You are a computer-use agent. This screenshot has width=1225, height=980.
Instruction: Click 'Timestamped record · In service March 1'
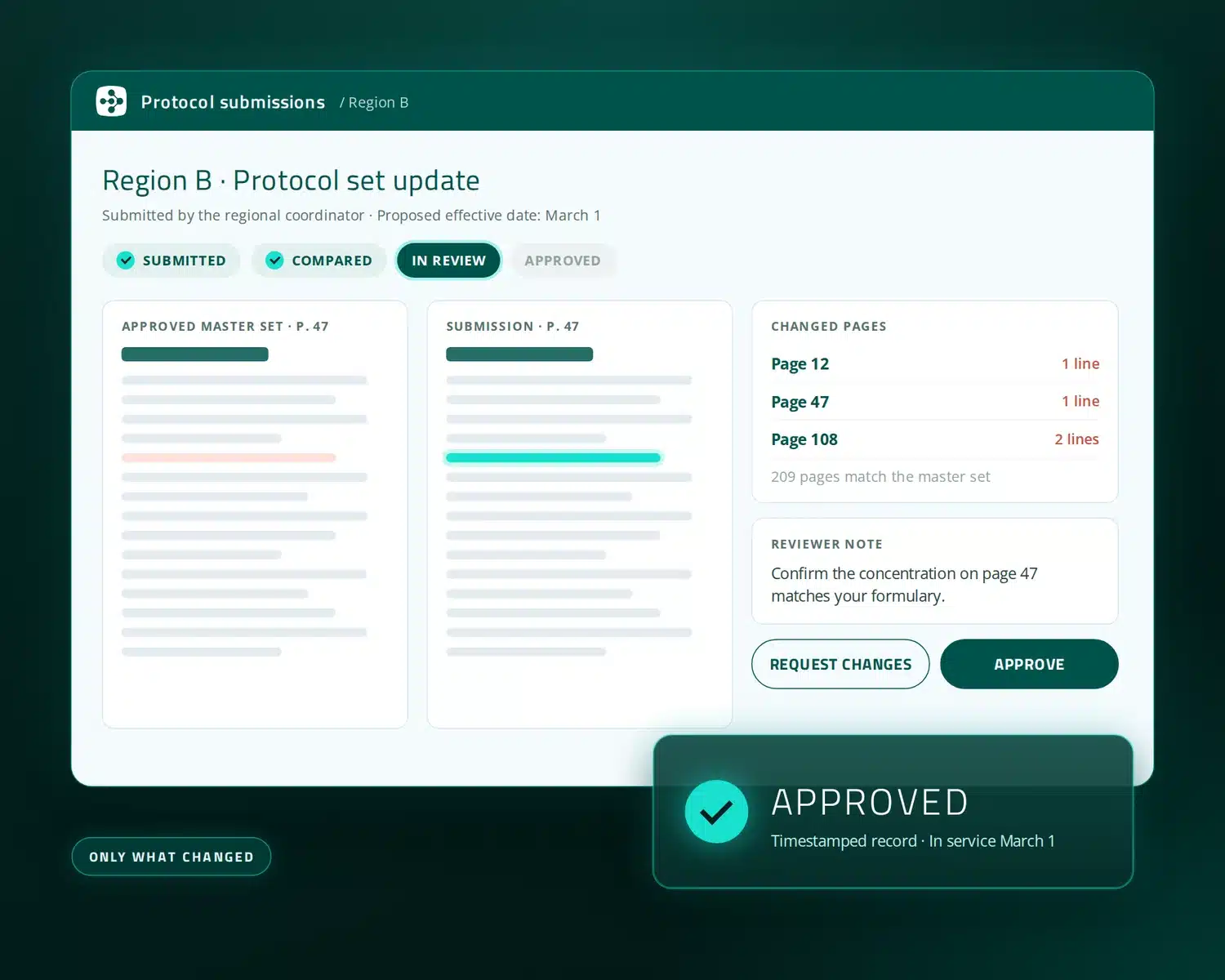tap(913, 841)
